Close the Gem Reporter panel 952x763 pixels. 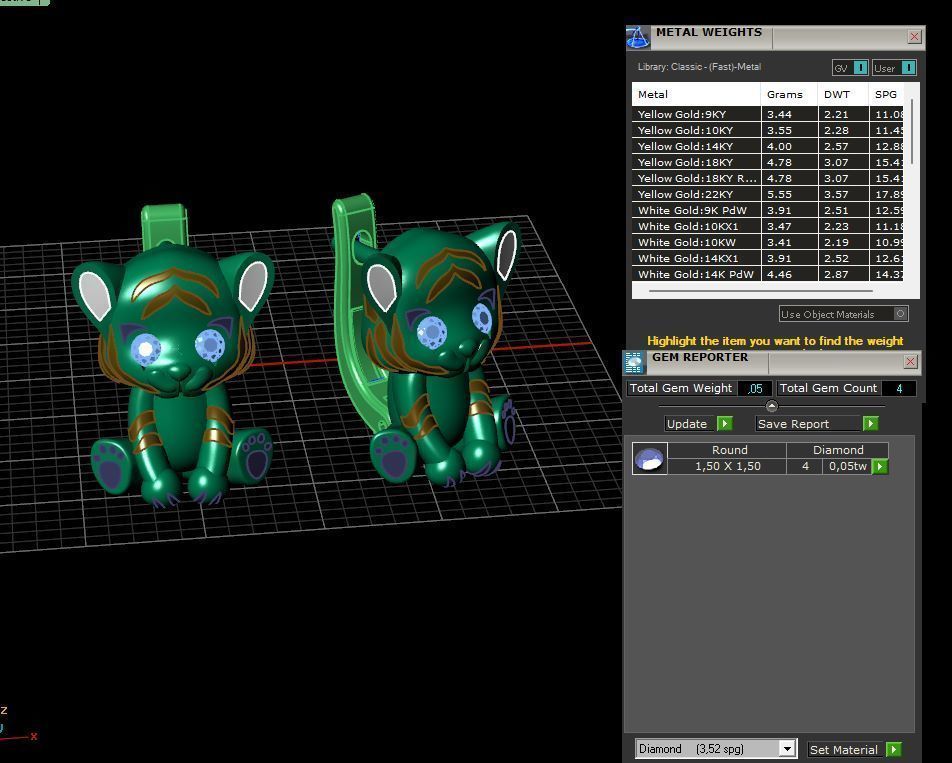coord(910,362)
